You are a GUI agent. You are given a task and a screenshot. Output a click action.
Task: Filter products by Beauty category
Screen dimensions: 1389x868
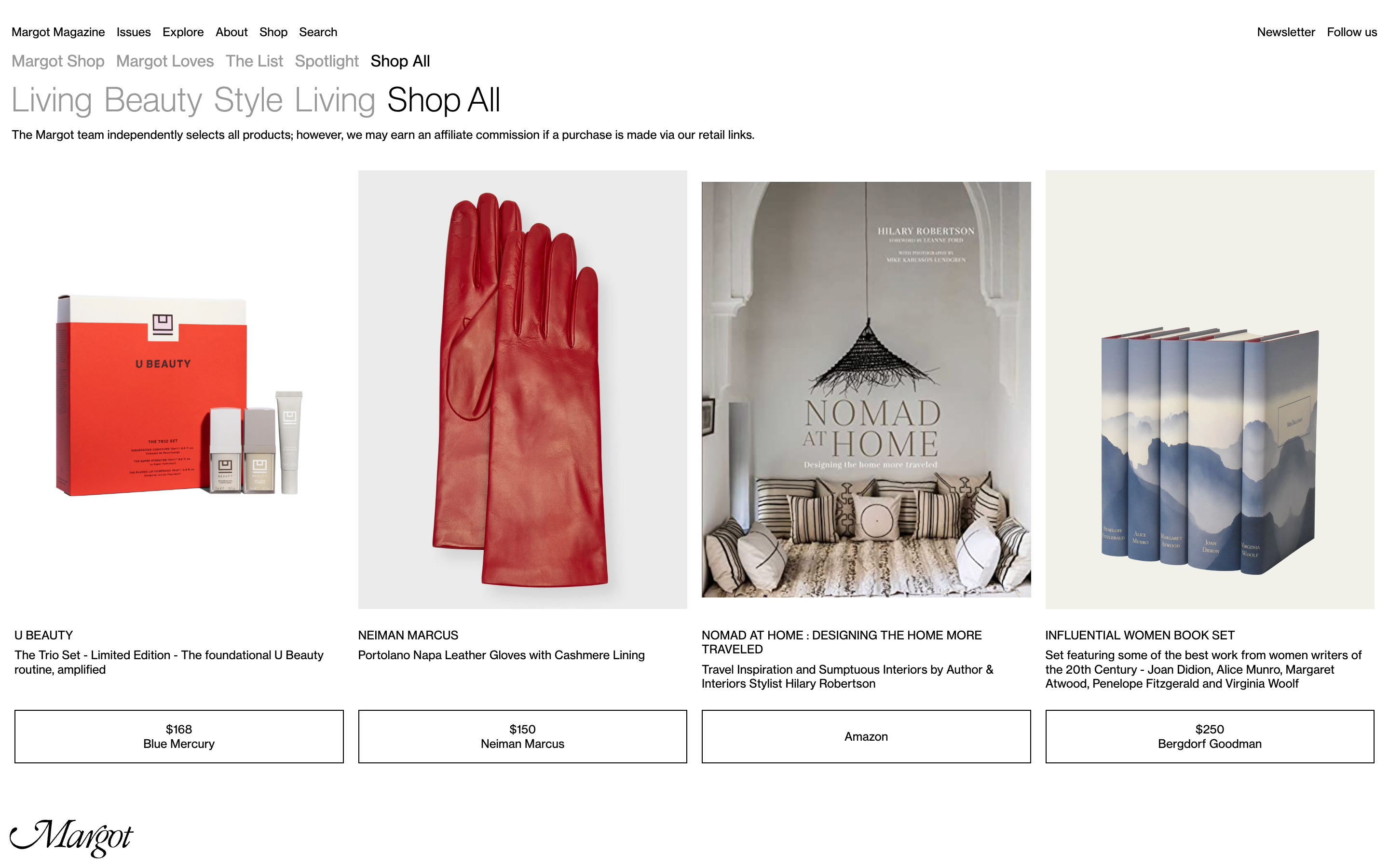153,100
